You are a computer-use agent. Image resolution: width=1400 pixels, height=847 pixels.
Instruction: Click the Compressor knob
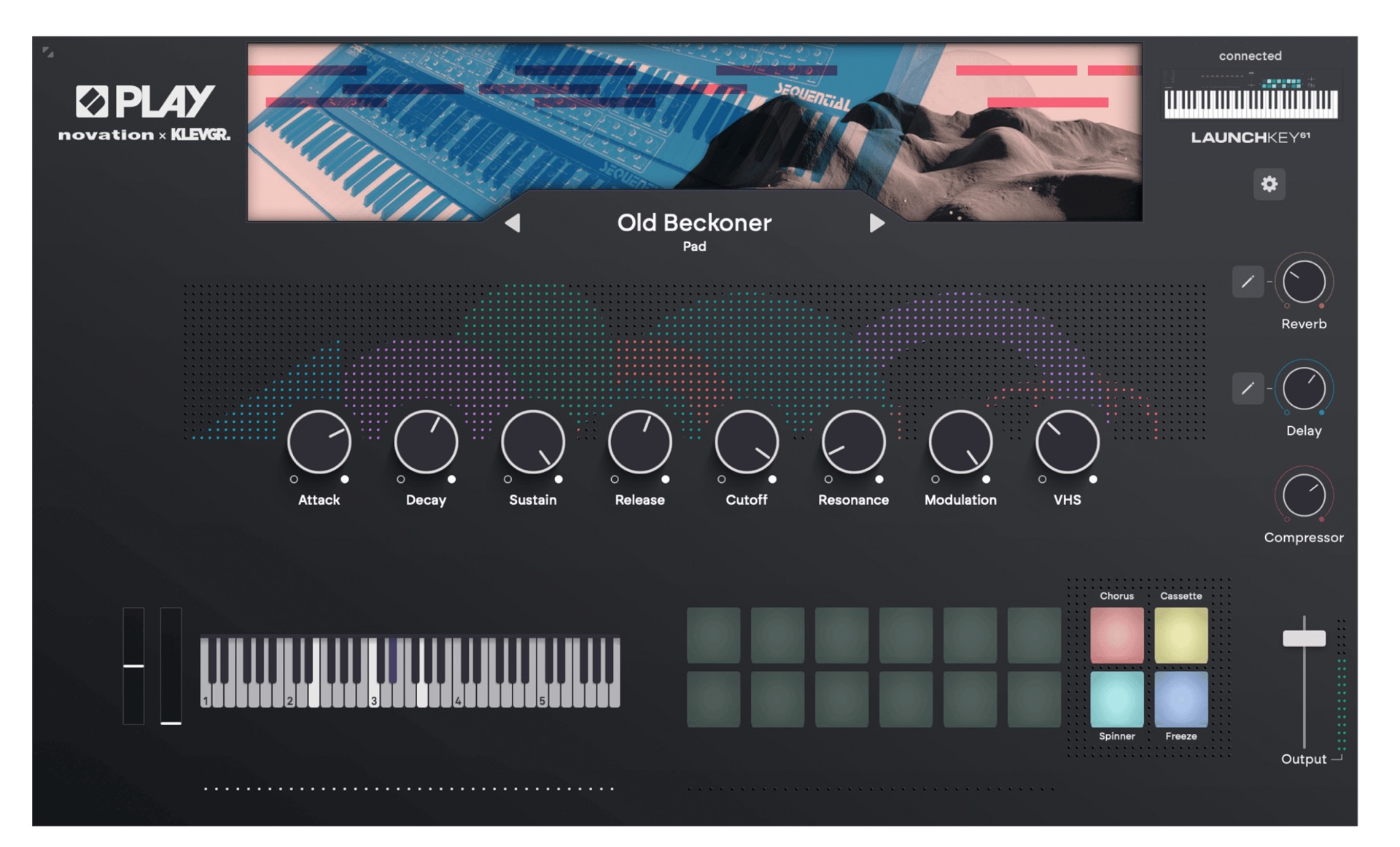coord(1303,495)
